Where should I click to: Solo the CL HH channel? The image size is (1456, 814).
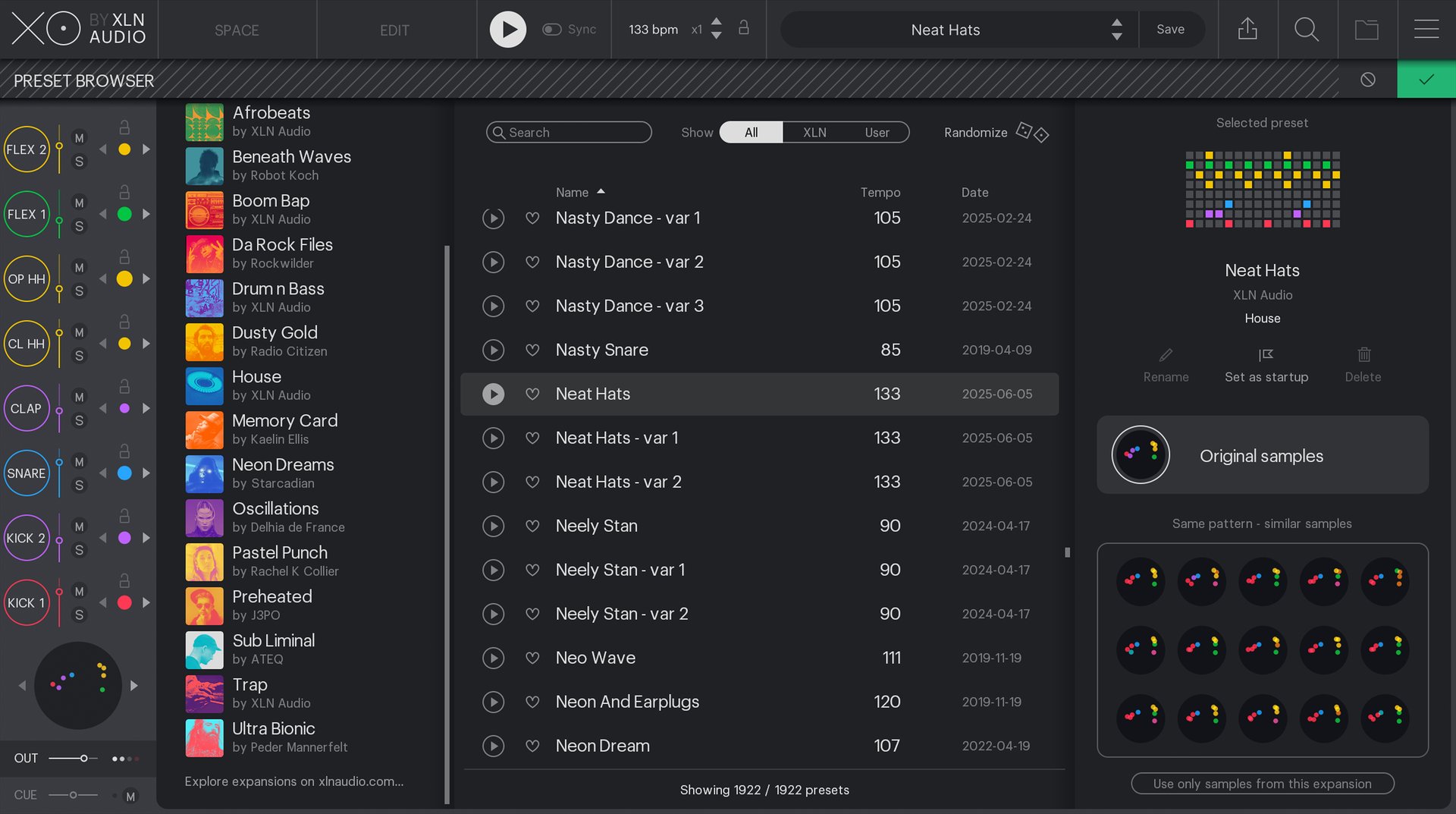[79, 356]
